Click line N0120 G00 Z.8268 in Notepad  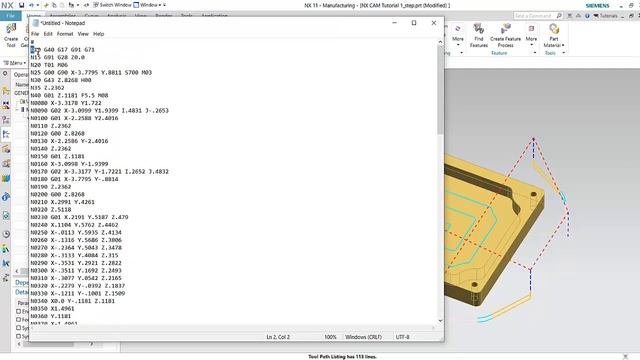tap(58, 133)
